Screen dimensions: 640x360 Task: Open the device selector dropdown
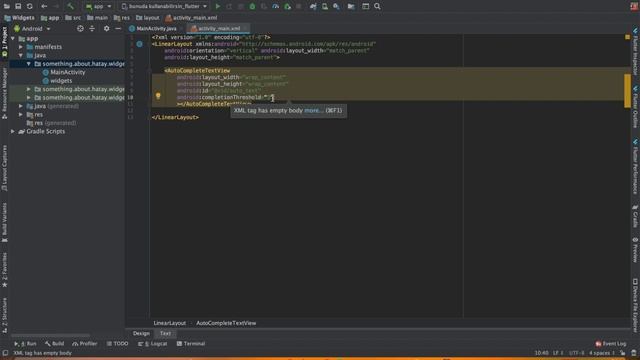point(164,6)
